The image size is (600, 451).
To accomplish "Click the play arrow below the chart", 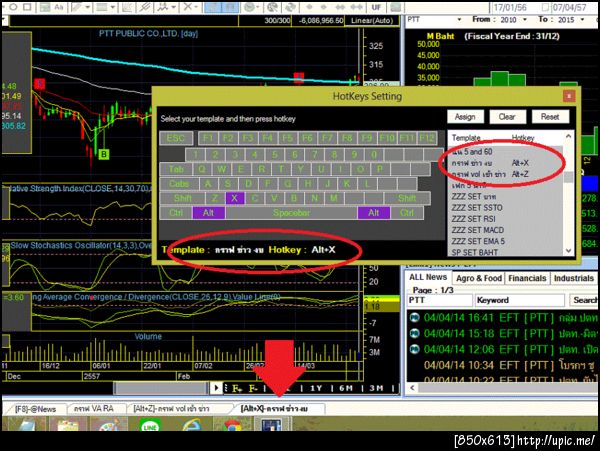I will point(216,388).
